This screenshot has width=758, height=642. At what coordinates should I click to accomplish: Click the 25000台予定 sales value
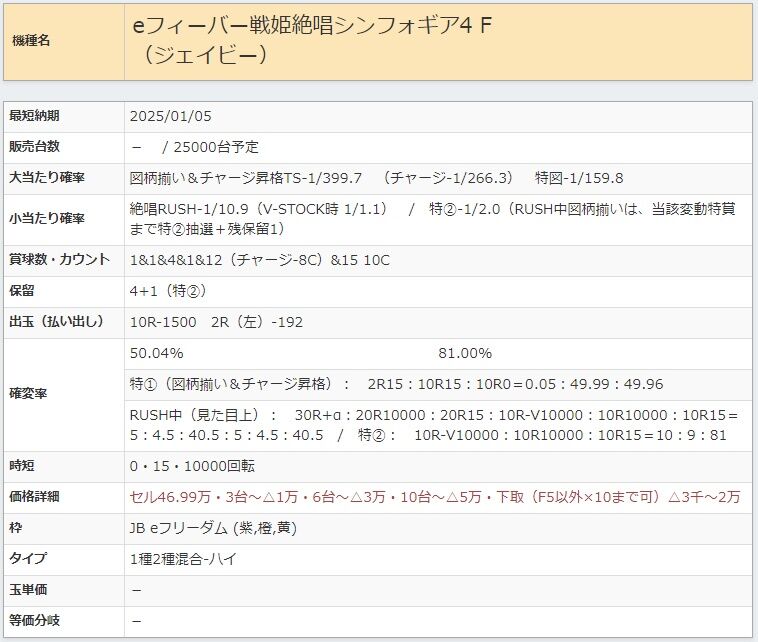[x=216, y=147]
